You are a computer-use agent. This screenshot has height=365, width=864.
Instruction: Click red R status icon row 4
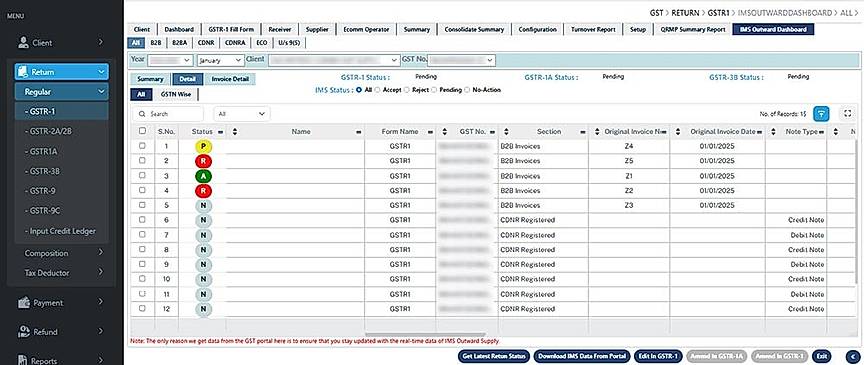point(203,191)
